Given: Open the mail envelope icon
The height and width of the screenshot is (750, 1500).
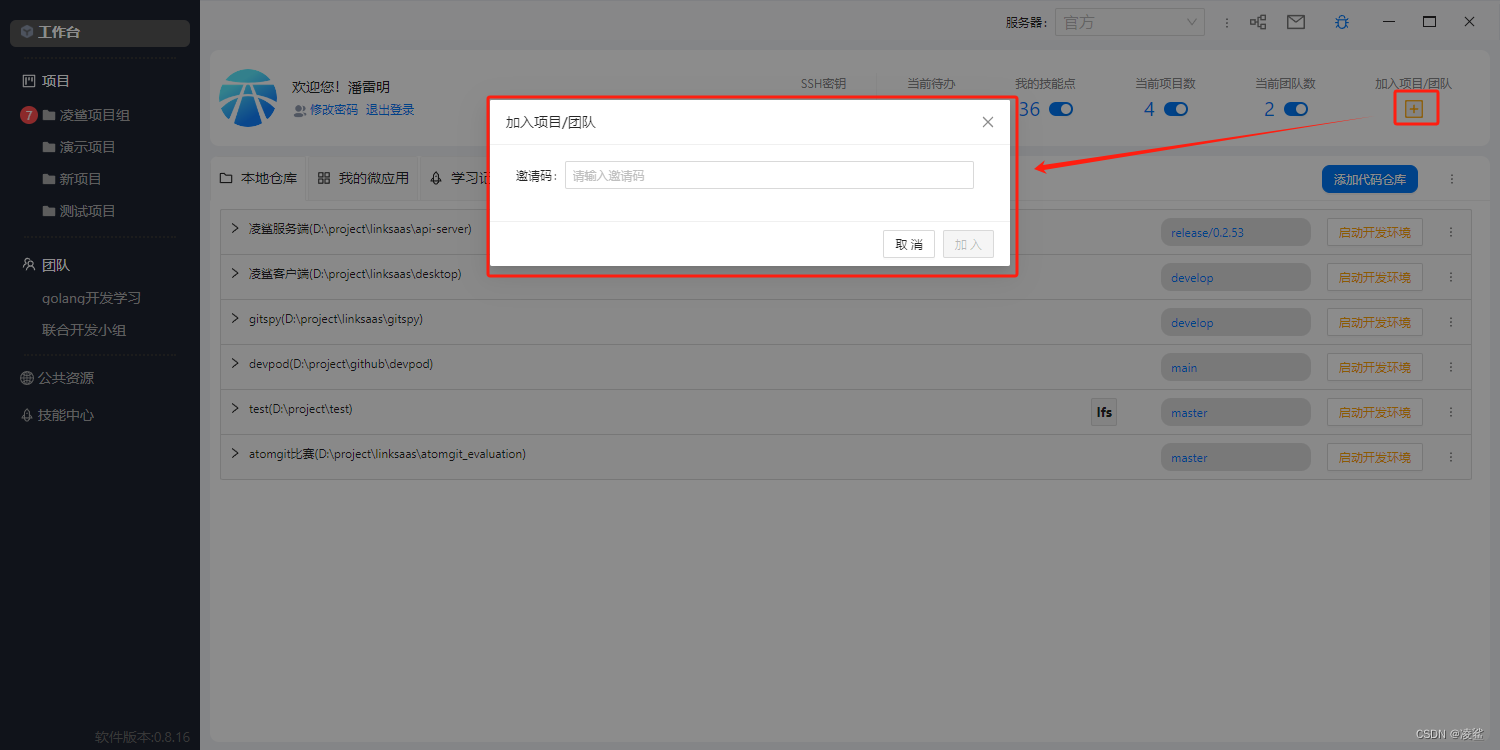Looking at the screenshot, I should 1296,22.
